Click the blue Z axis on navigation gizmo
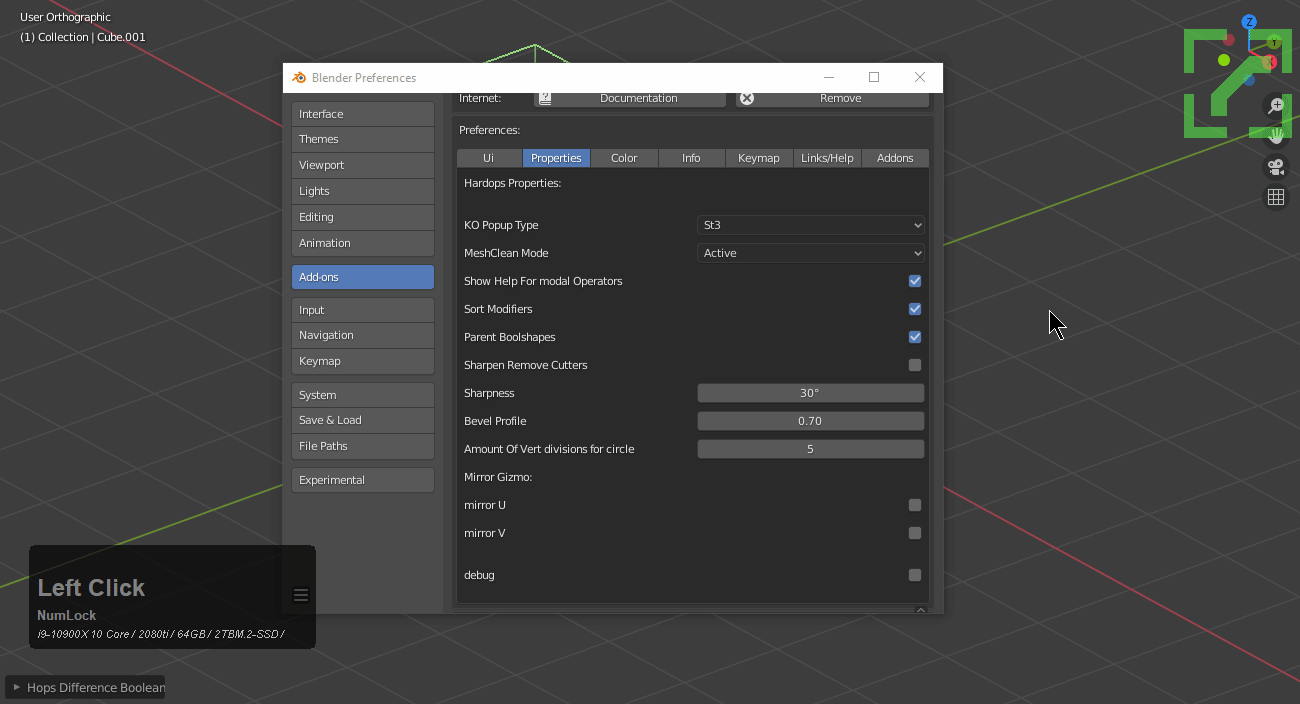 point(1249,22)
